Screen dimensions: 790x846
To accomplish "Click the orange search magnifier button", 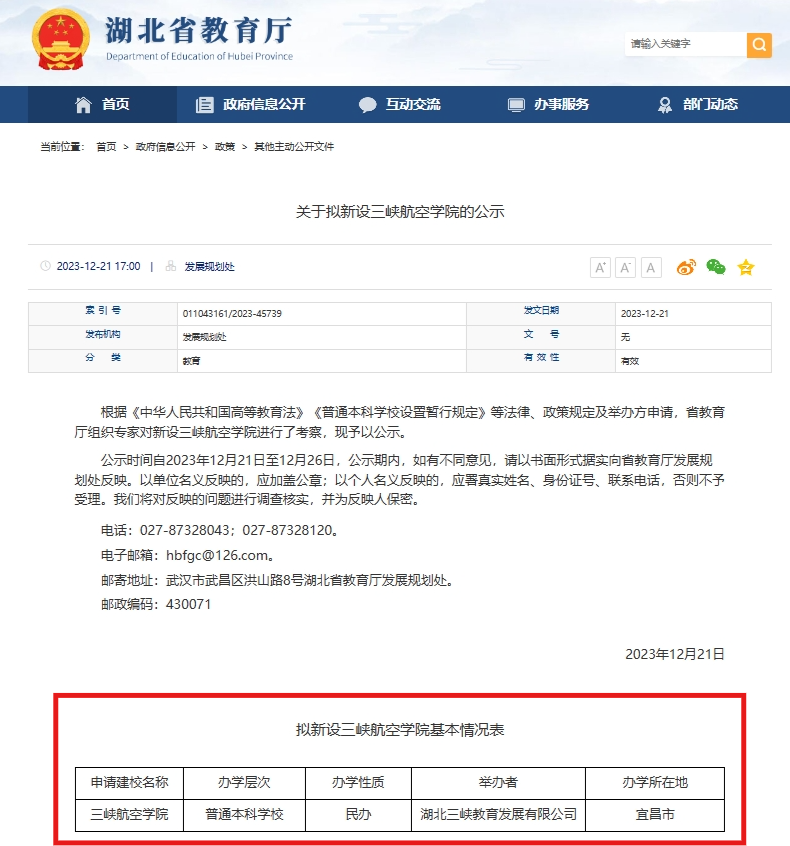I will click(759, 44).
